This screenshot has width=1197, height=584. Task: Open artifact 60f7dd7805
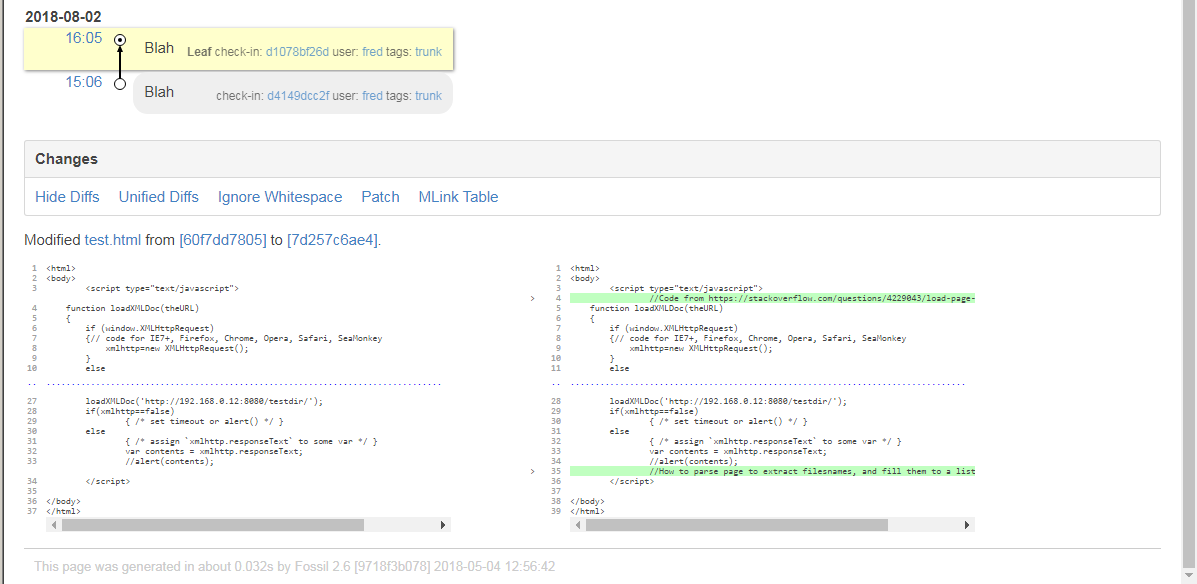coord(223,240)
